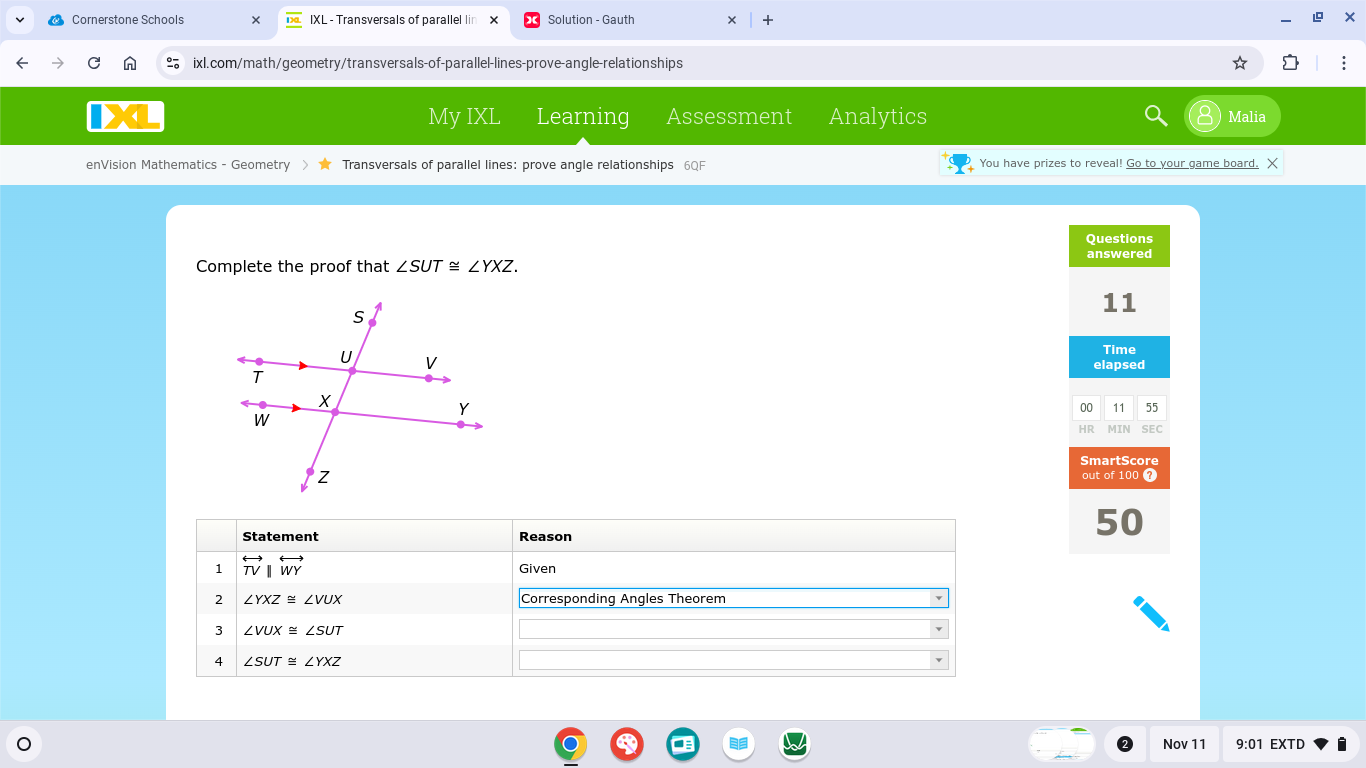The height and width of the screenshot is (768, 1366).
Task: Open reason dropdown for statement 3
Action: [938, 630]
